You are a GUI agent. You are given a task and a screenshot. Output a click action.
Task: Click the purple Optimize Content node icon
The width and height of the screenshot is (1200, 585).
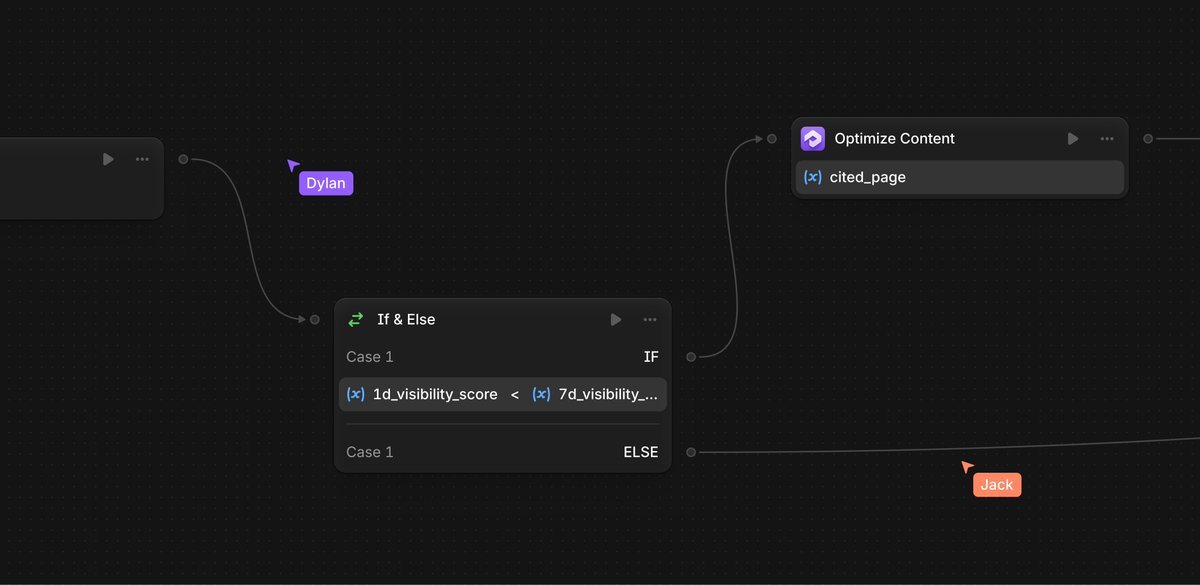[x=813, y=139]
